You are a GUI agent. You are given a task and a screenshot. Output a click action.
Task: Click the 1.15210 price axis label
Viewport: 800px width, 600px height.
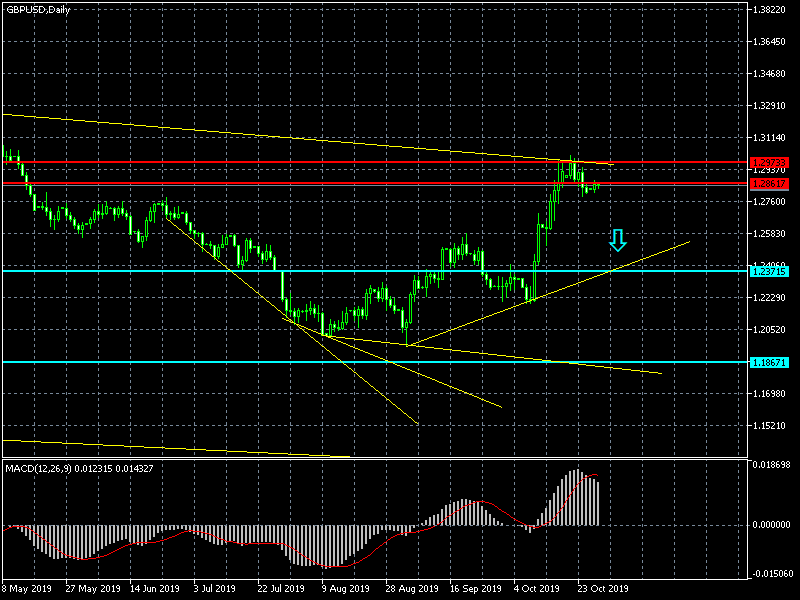772,426
